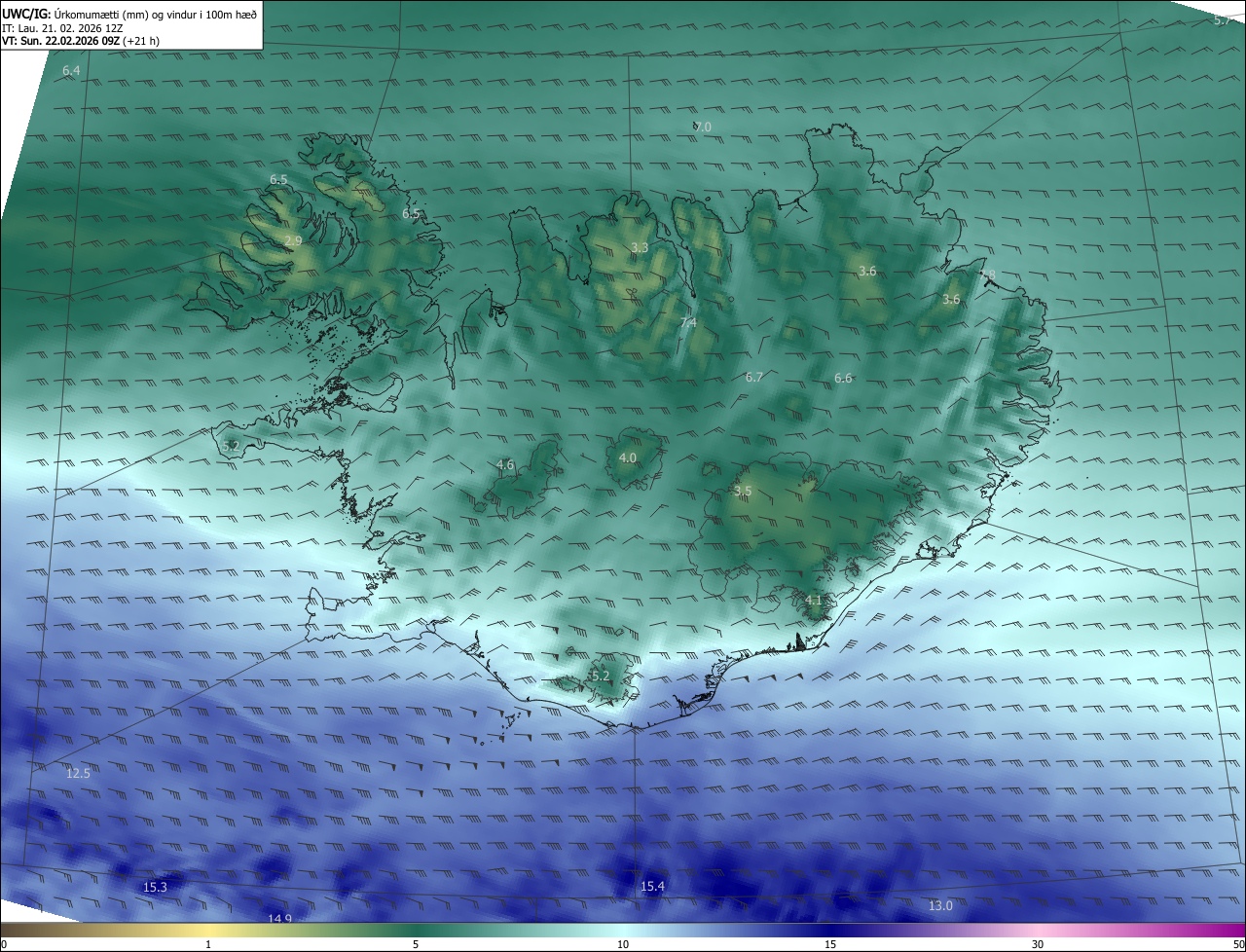Click the 12.5 value label over the ocean
This screenshot has height=952, width=1246.
point(78,774)
